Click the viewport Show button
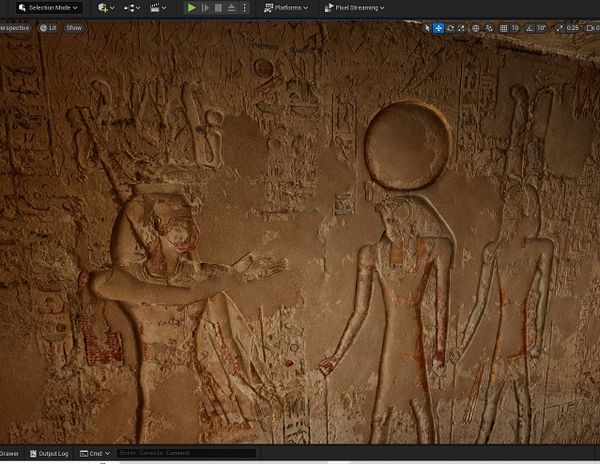Screen dimensions: 600x464 click(74, 28)
